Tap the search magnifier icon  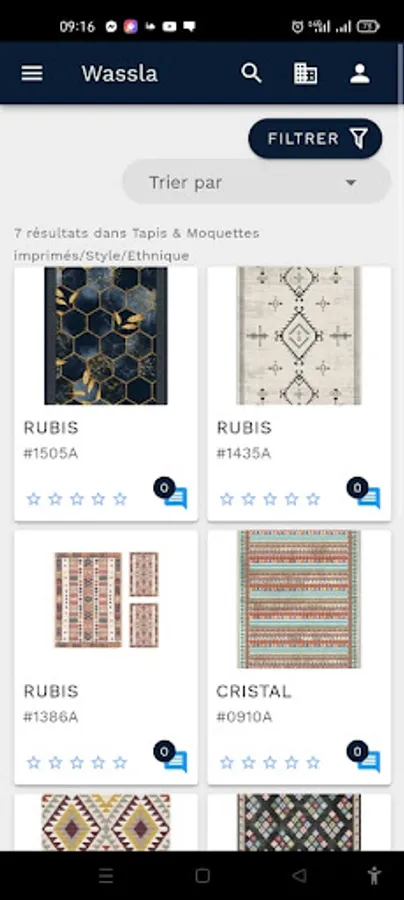[x=251, y=73]
